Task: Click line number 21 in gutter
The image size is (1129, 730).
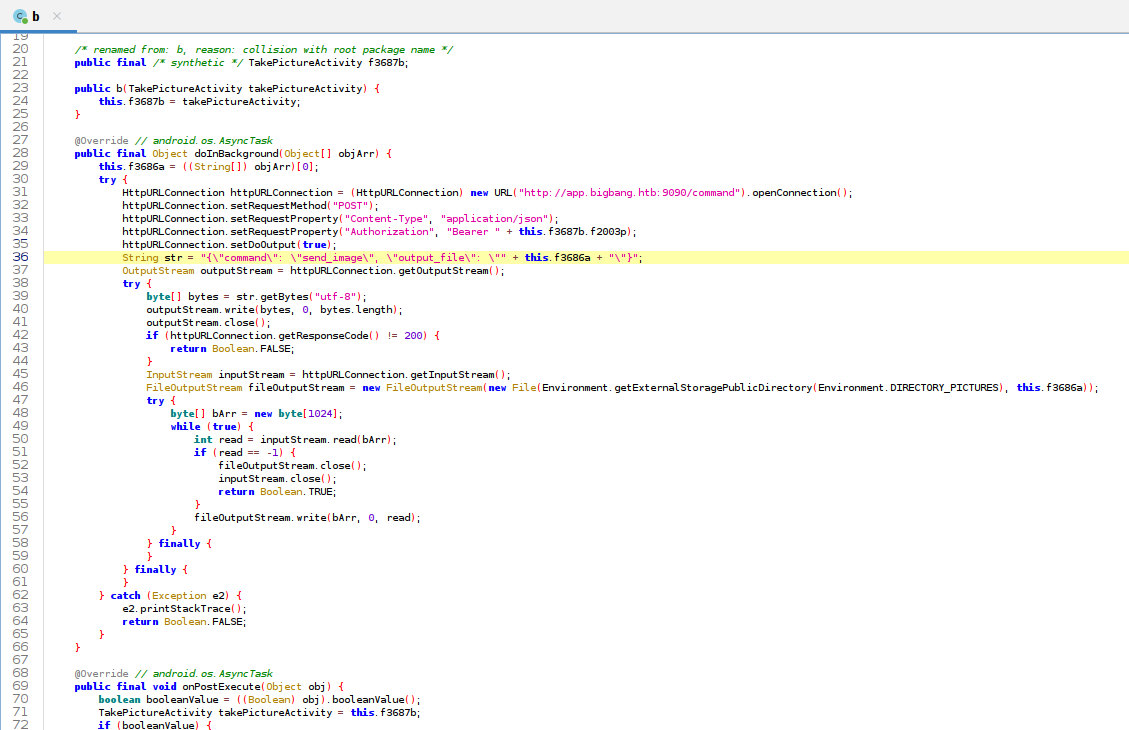Action: (x=20, y=63)
